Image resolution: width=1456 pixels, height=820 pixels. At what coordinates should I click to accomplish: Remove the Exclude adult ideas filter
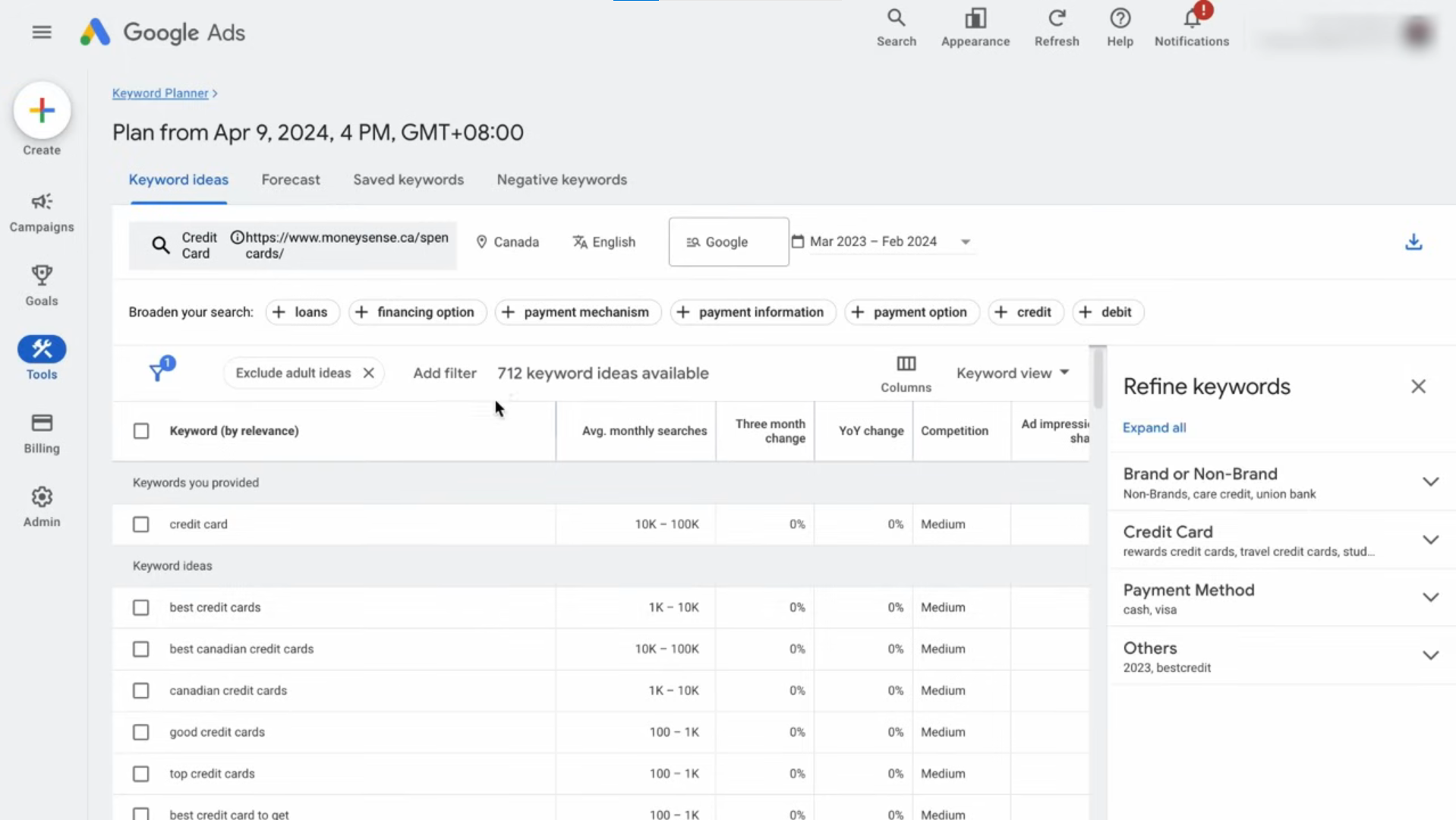point(369,373)
